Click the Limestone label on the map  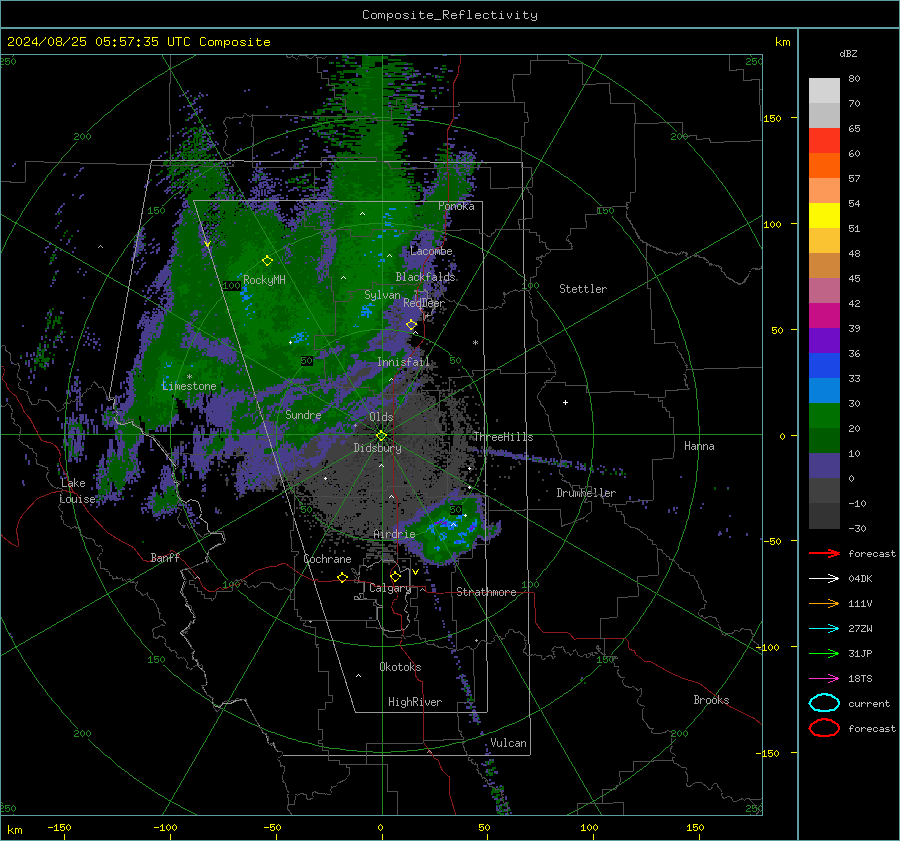click(x=189, y=386)
